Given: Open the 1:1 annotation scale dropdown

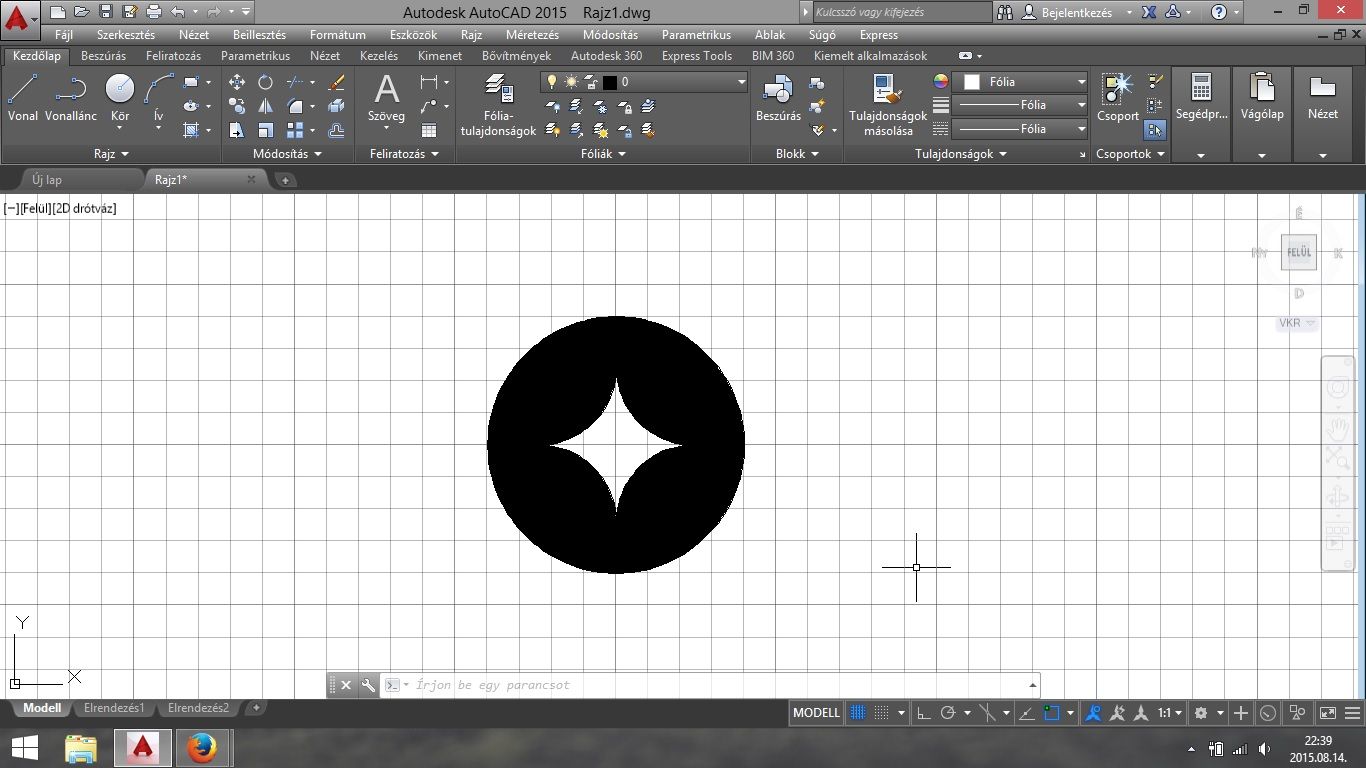Looking at the screenshot, I should pos(1170,713).
